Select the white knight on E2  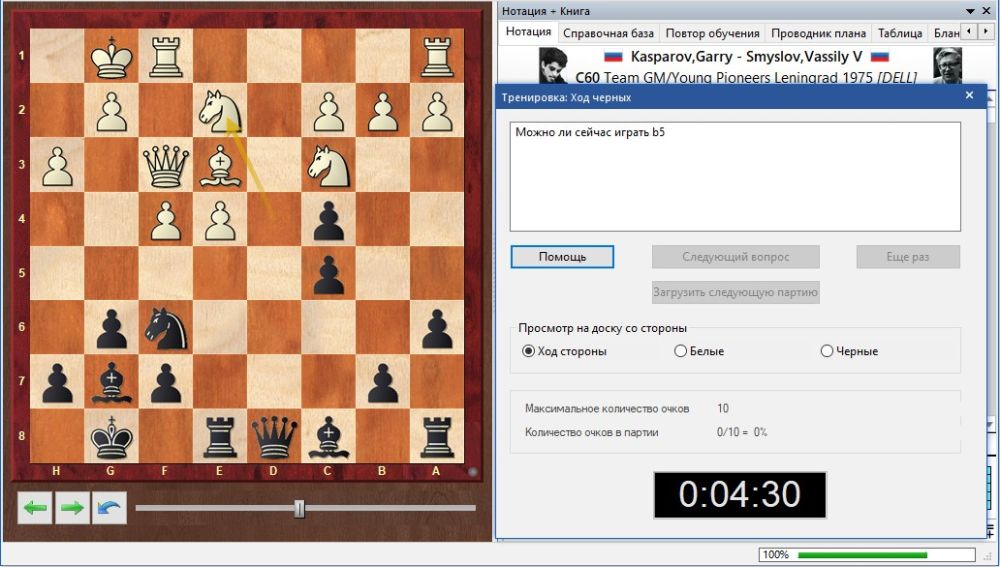(x=220, y=110)
